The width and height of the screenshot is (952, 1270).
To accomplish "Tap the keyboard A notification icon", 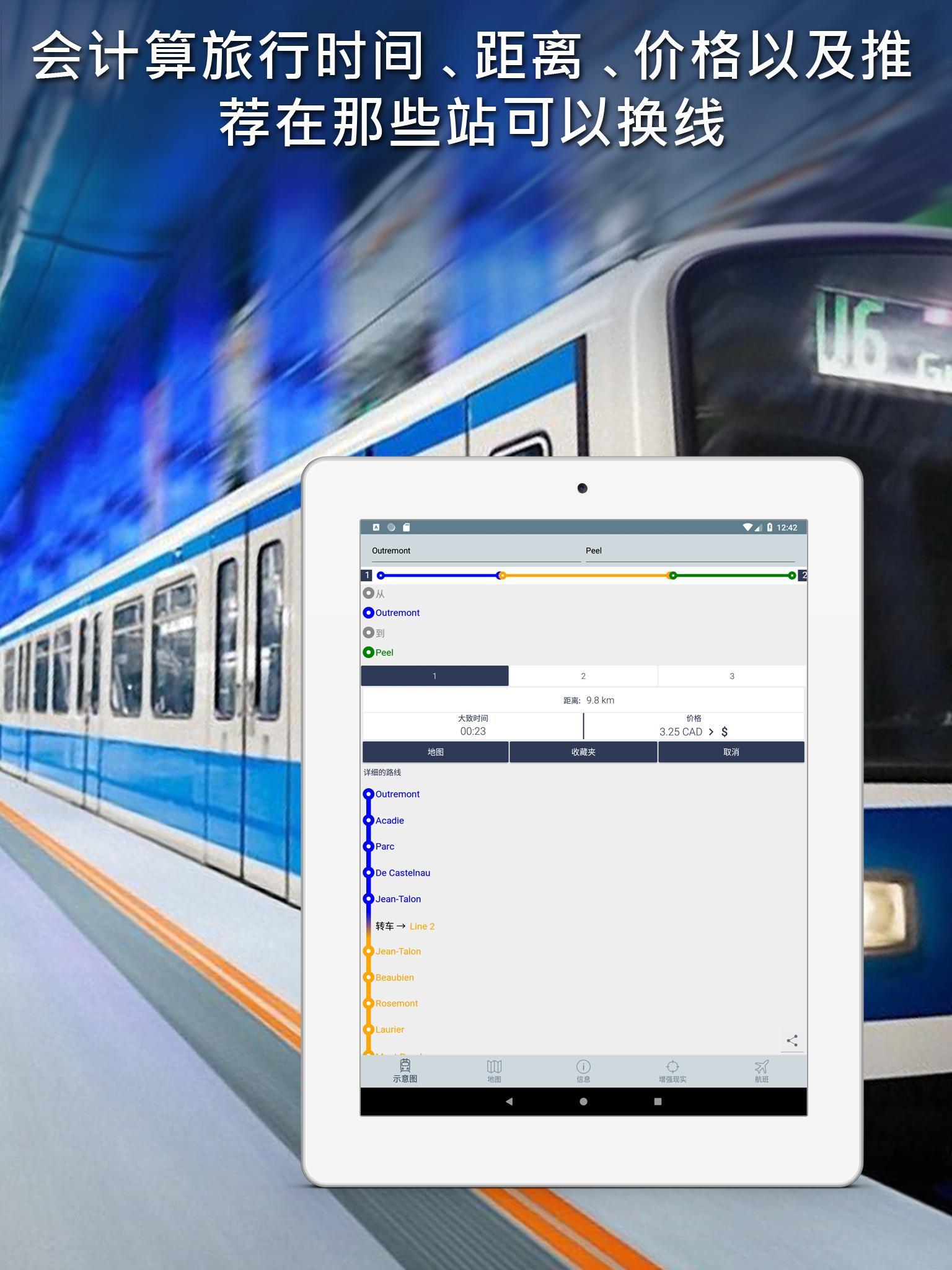I will 376,527.
